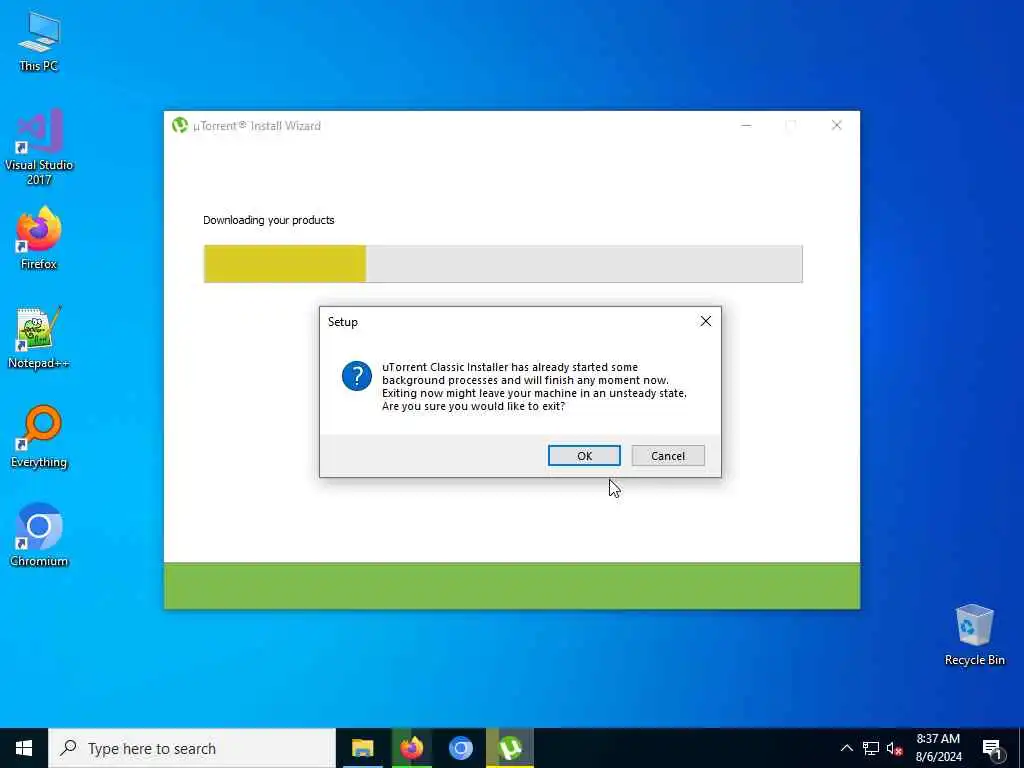Click the uTorrent logo in wizard title bar
The image size is (1024, 768).
[x=180, y=125]
